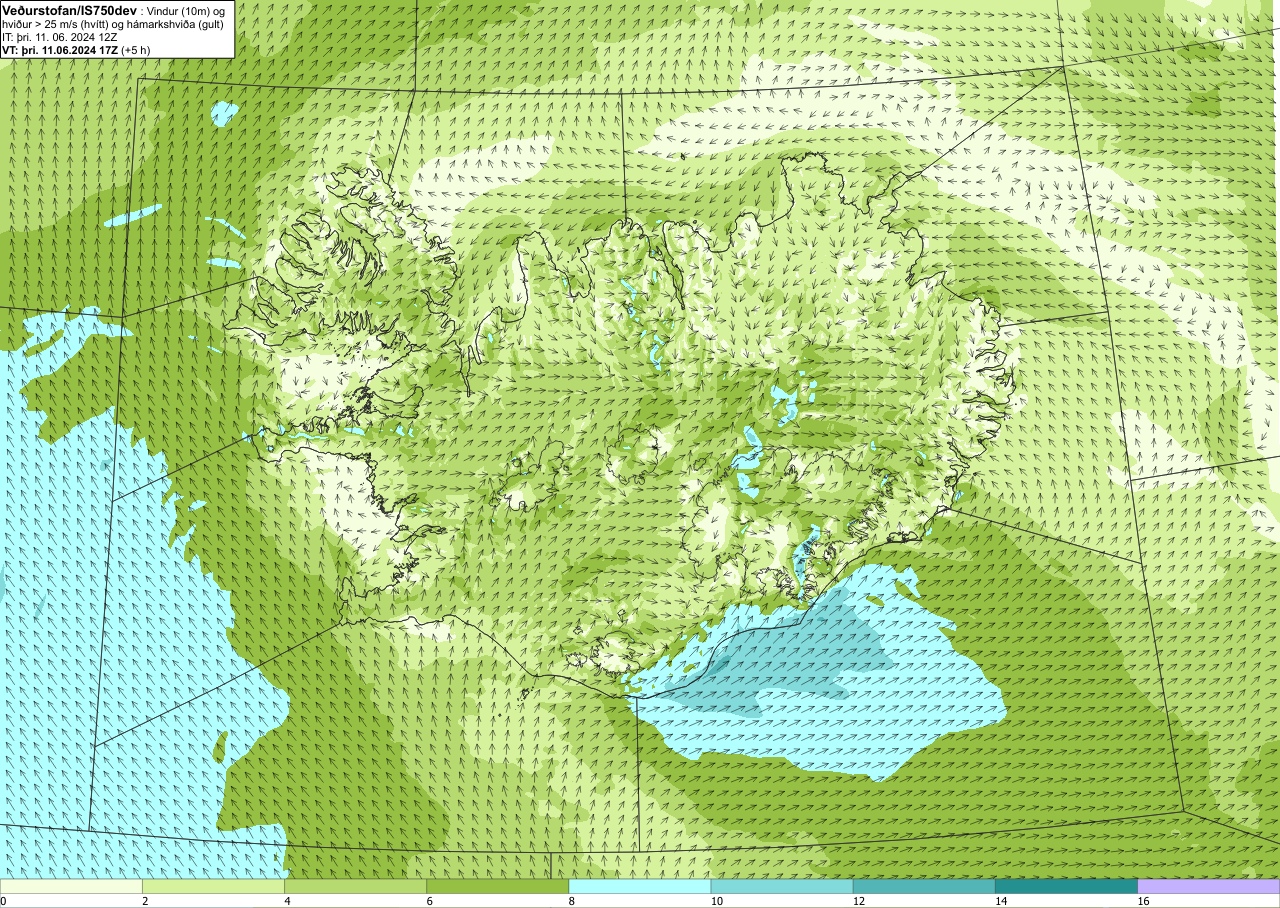Image resolution: width=1280 pixels, height=908 pixels.
Task: Click the legend scale label "0"
Action: (3, 901)
